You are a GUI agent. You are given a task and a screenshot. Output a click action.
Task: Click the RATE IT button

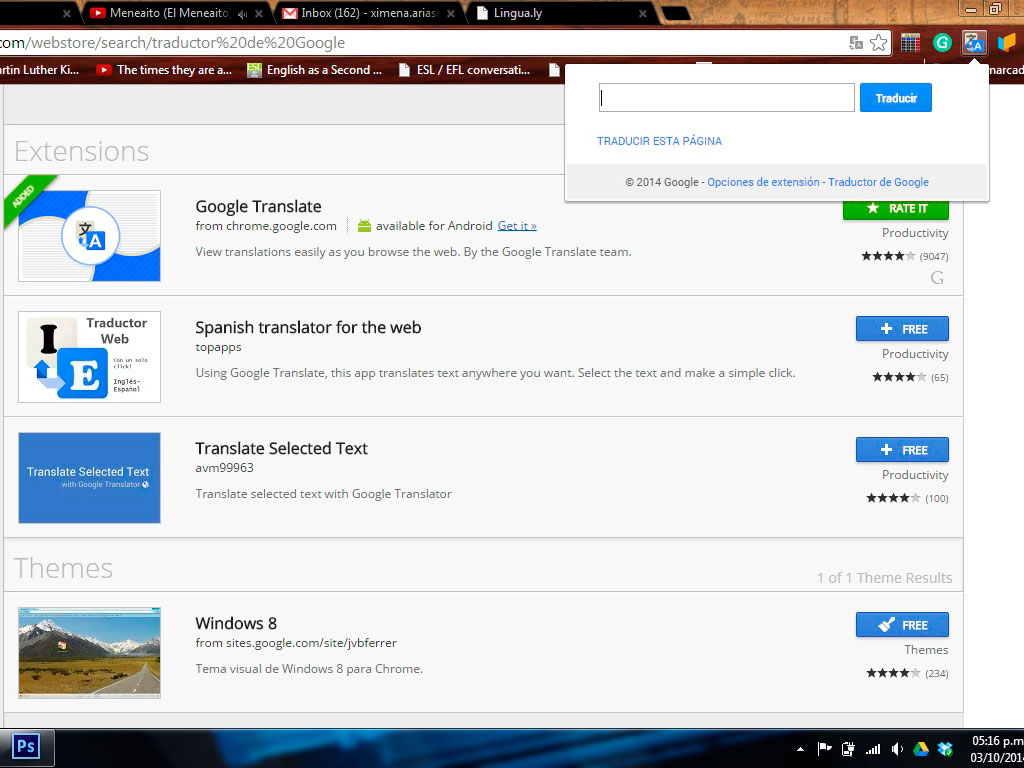coord(895,209)
